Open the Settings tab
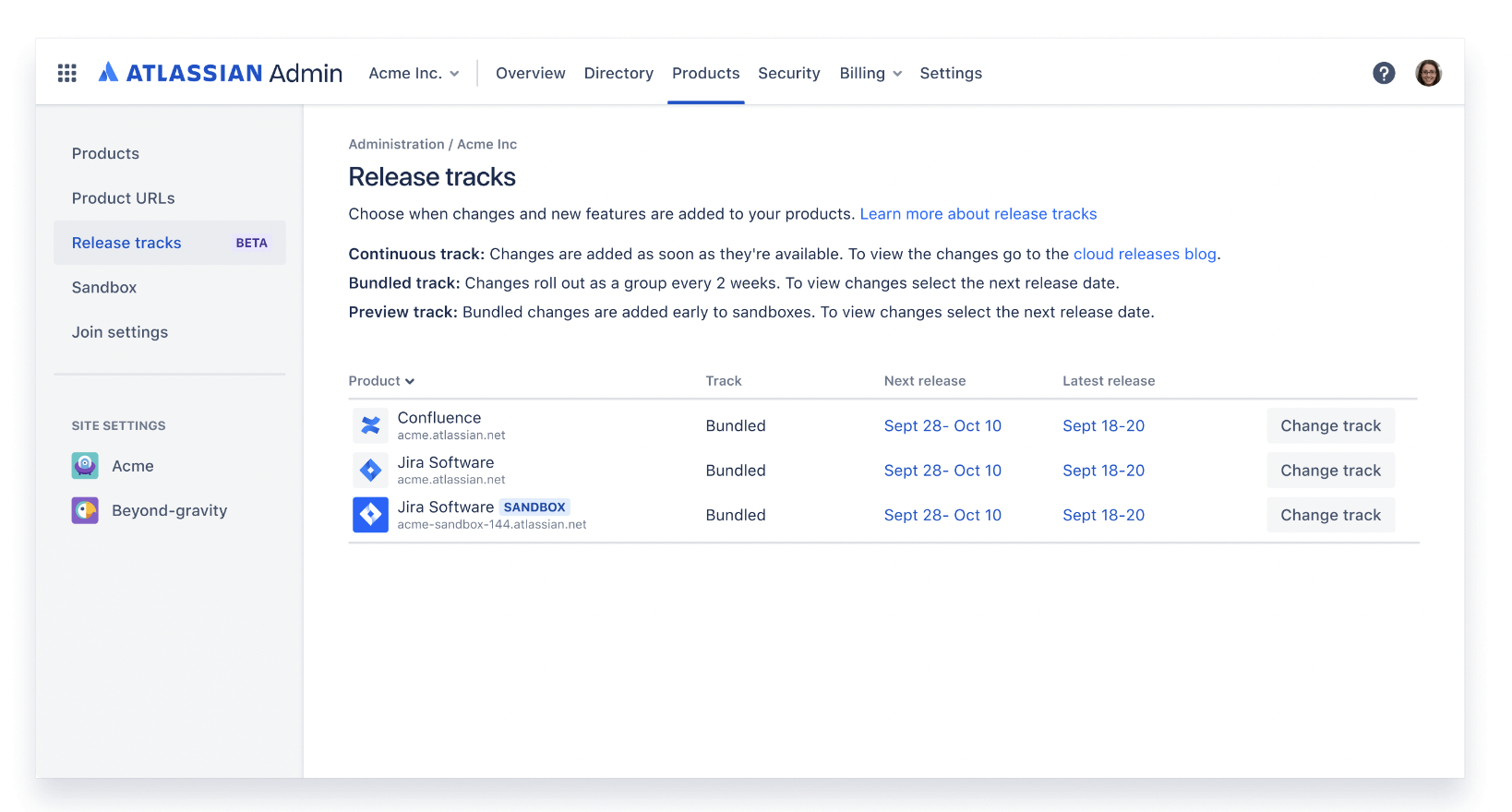 click(x=951, y=73)
